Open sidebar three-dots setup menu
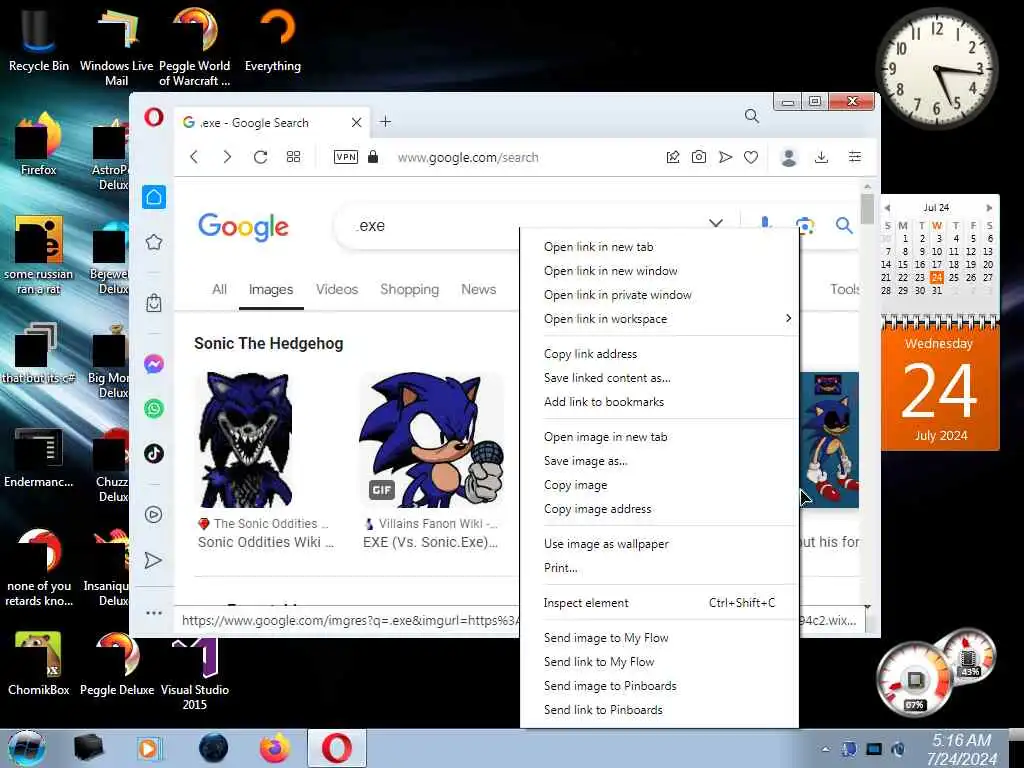This screenshot has height=768, width=1024. [x=154, y=613]
